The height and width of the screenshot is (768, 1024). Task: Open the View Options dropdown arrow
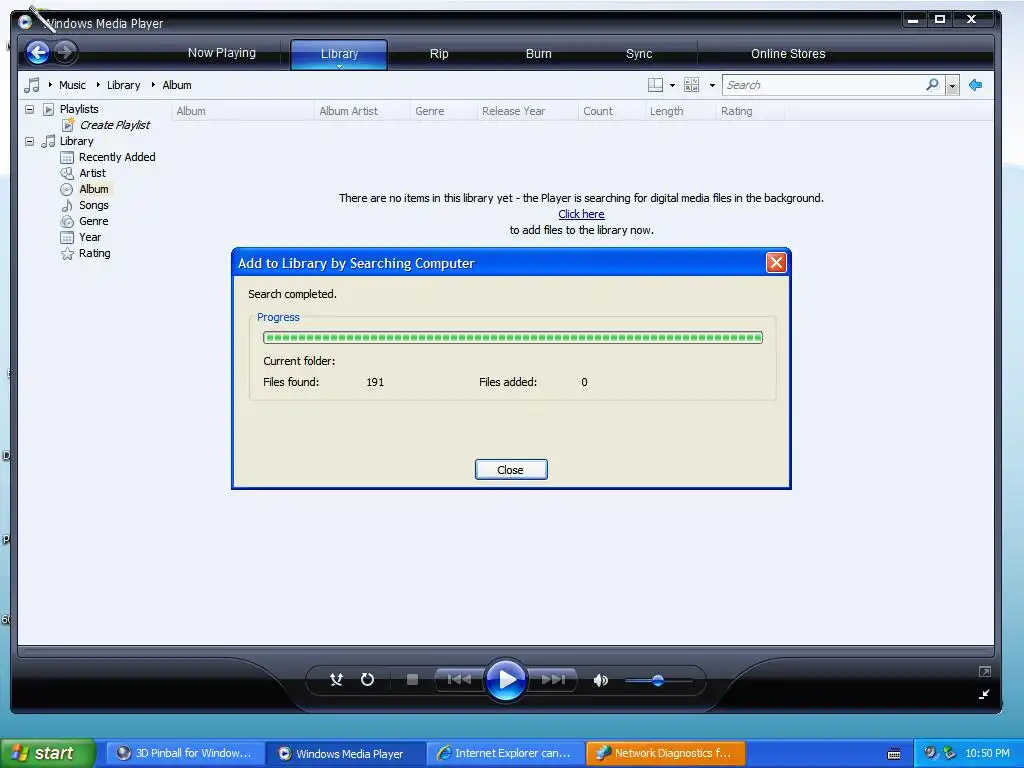pos(712,85)
